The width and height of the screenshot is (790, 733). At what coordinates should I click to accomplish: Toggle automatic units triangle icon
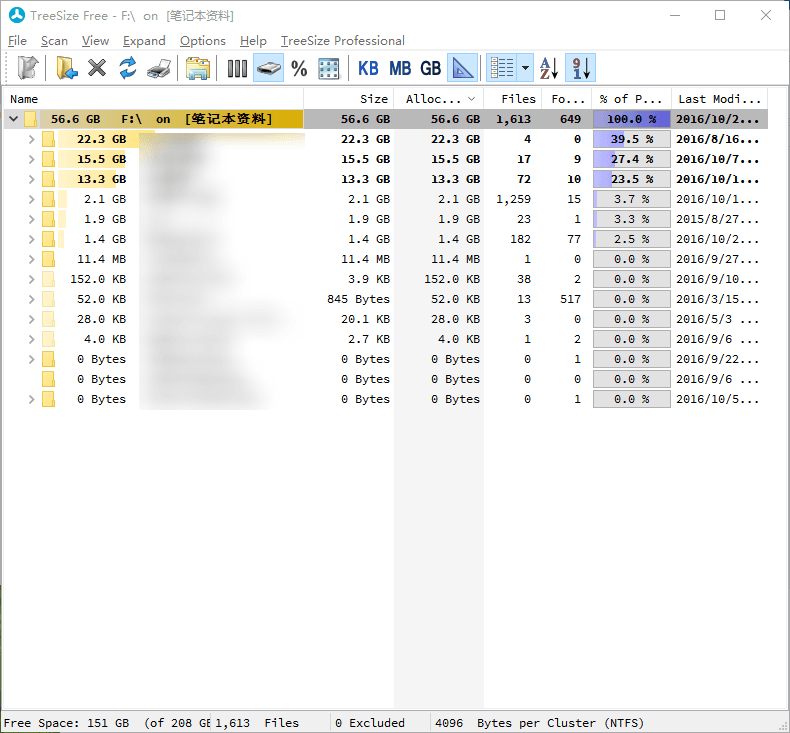463,68
